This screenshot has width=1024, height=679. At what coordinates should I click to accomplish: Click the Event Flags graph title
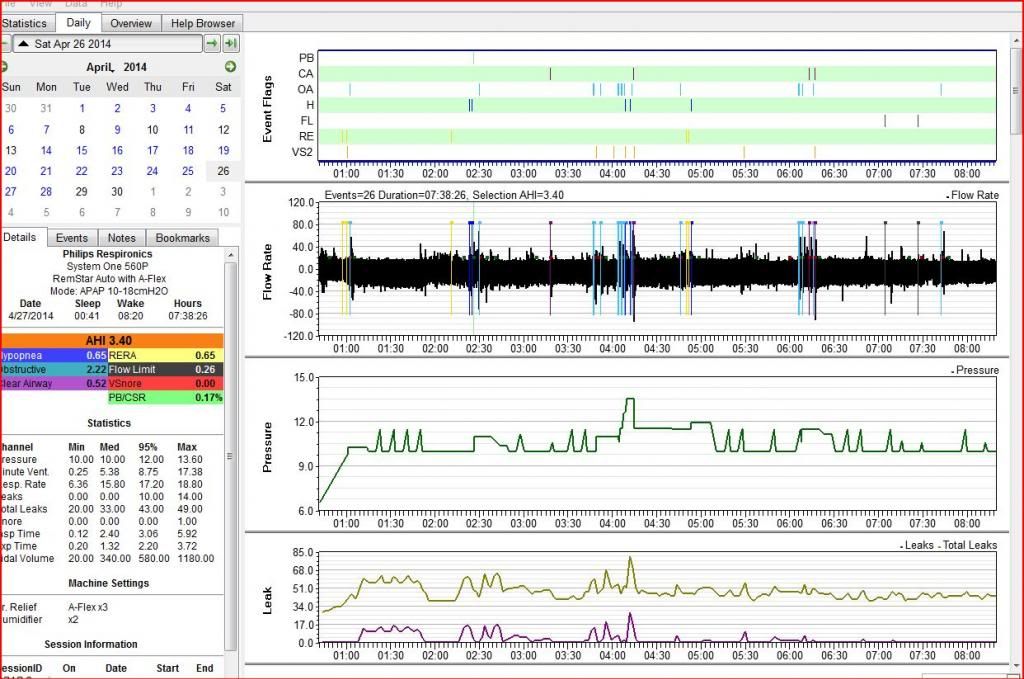click(x=267, y=108)
